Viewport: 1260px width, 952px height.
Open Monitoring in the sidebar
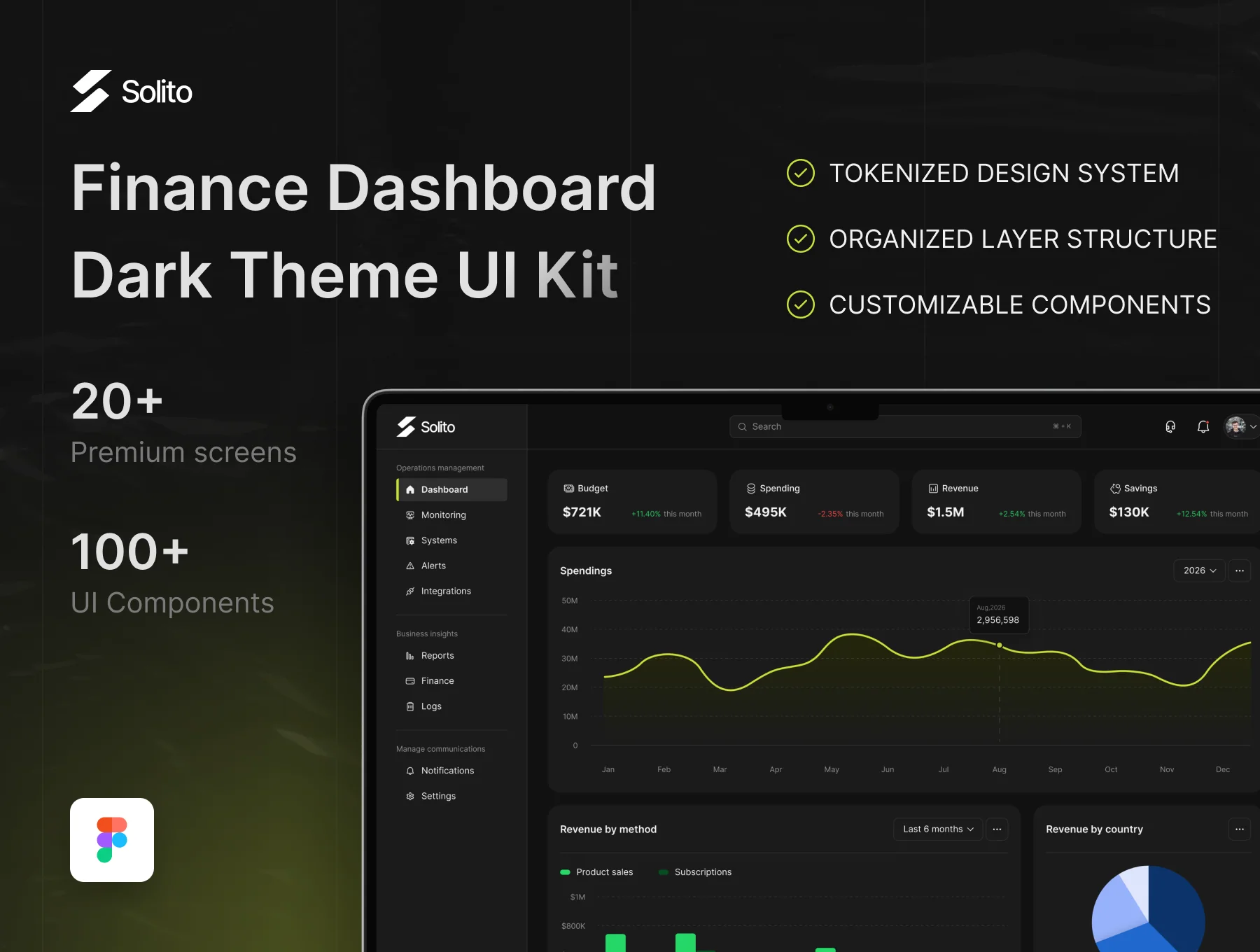pyautogui.click(x=452, y=515)
